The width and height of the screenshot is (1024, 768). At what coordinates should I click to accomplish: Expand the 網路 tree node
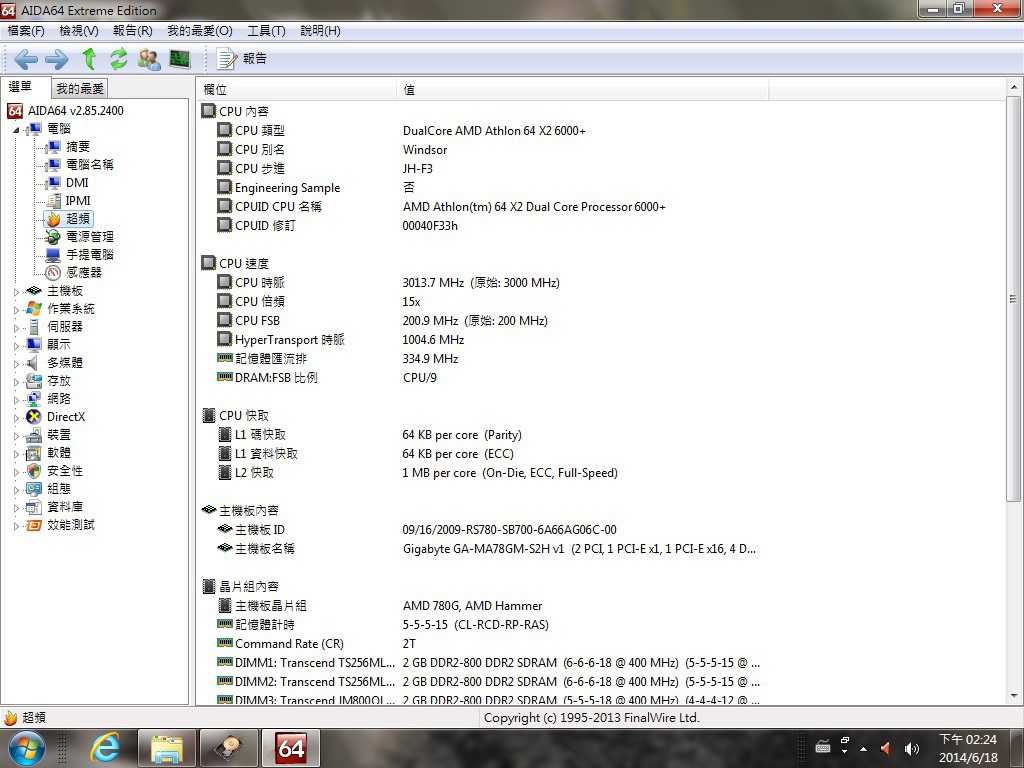(x=16, y=399)
